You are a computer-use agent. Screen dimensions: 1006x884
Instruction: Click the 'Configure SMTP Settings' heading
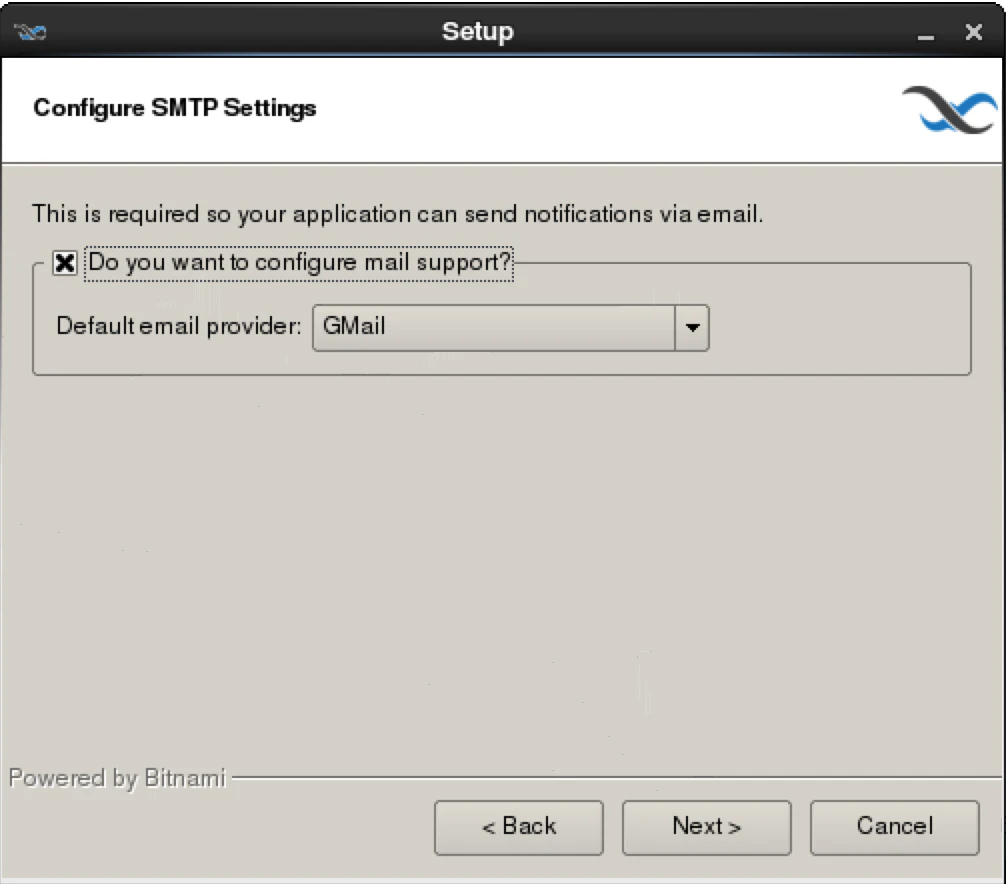(x=175, y=108)
